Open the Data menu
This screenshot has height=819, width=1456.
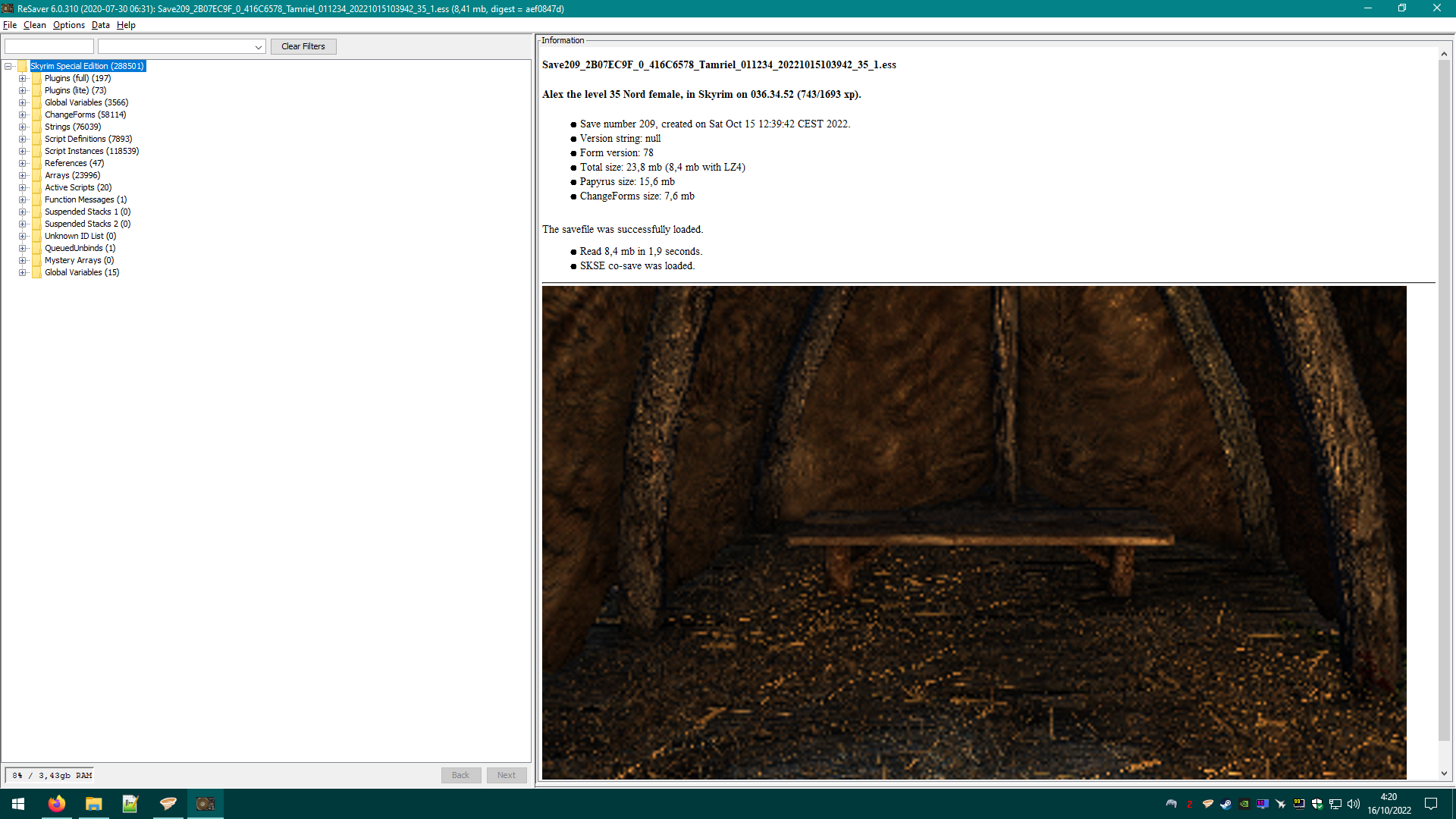click(x=101, y=25)
